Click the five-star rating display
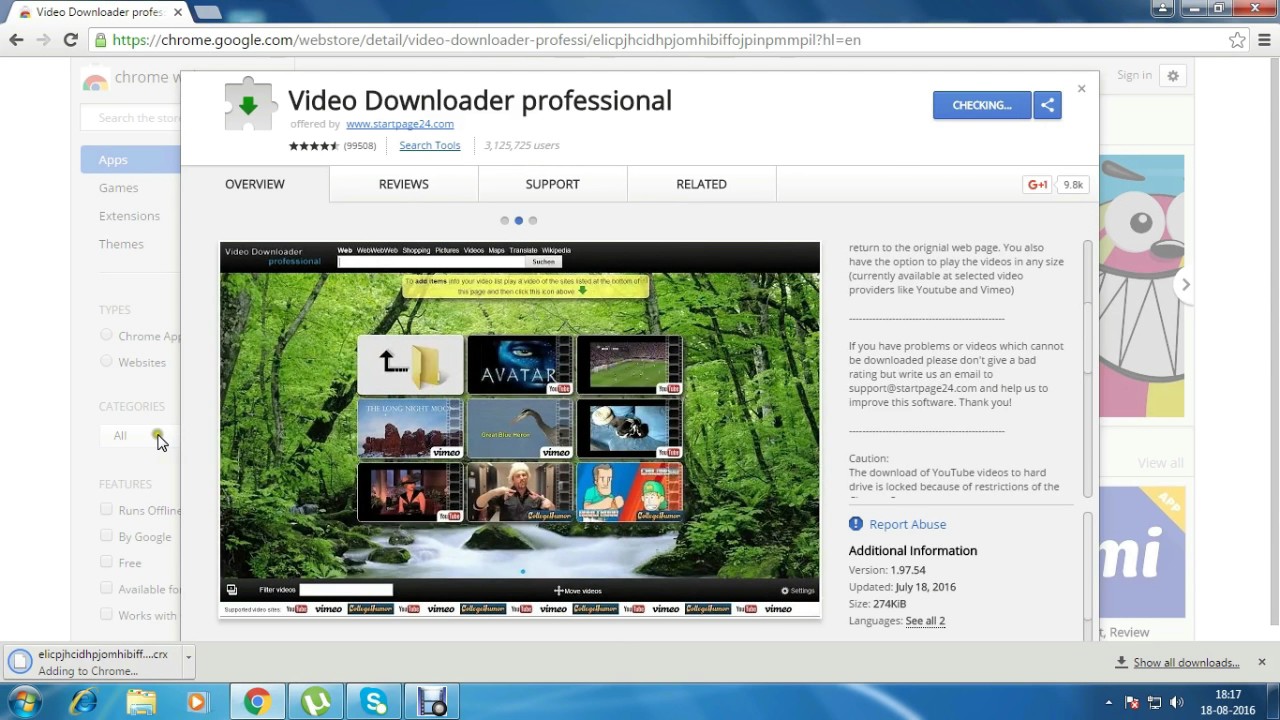The width and height of the screenshot is (1280, 720). tap(314, 146)
